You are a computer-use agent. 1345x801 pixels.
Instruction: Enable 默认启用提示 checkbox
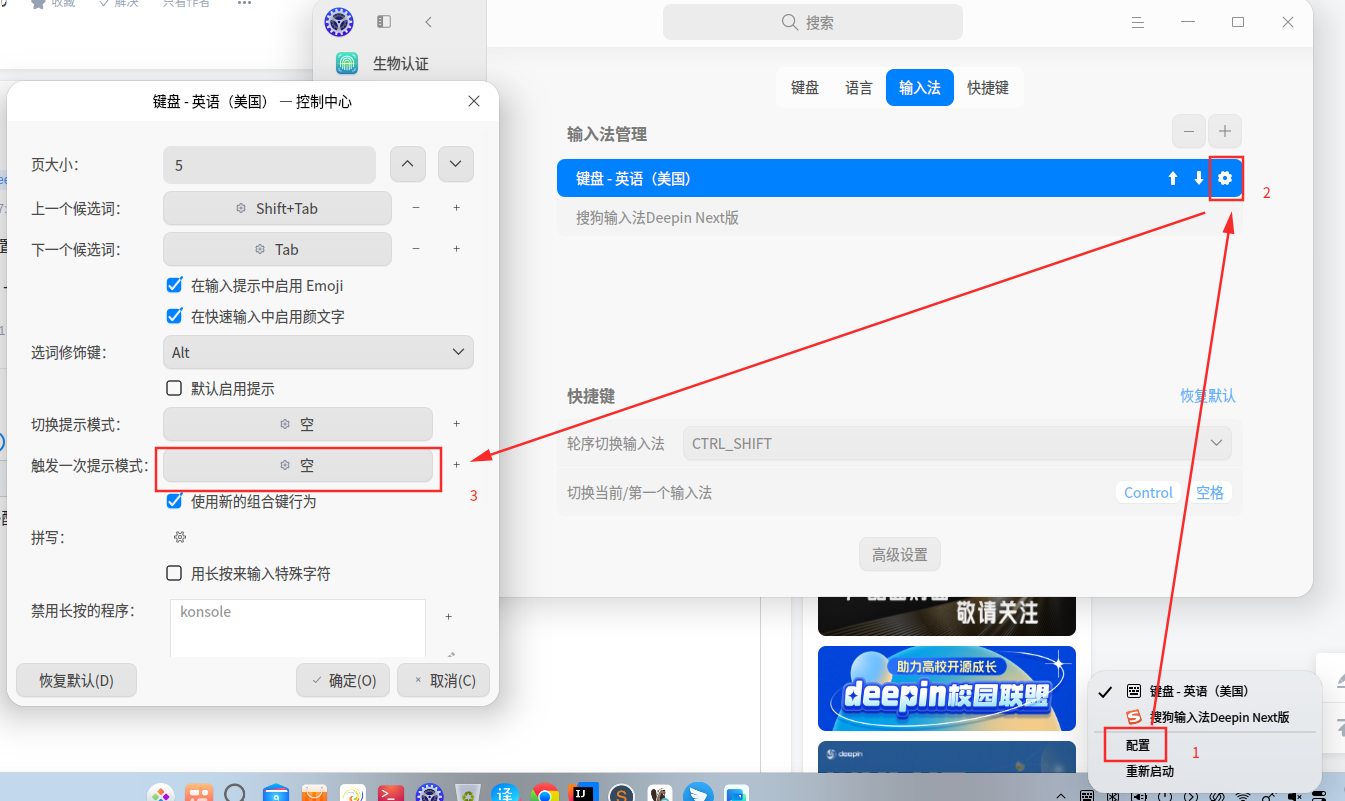click(x=174, y=388)
